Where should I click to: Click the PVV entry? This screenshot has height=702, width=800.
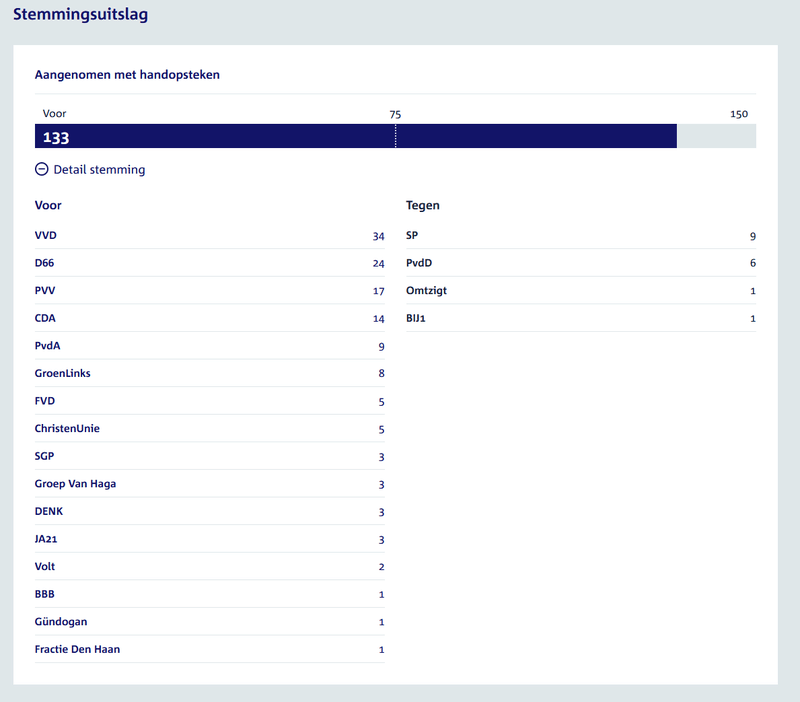46,291
